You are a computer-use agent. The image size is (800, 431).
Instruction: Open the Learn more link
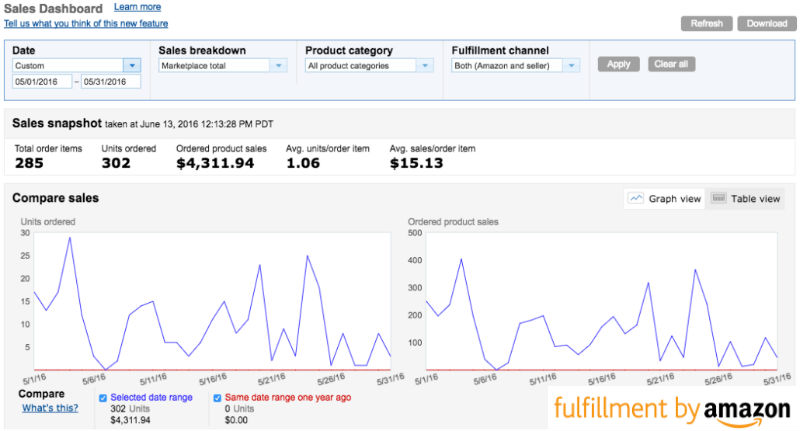tap(137, 7)
